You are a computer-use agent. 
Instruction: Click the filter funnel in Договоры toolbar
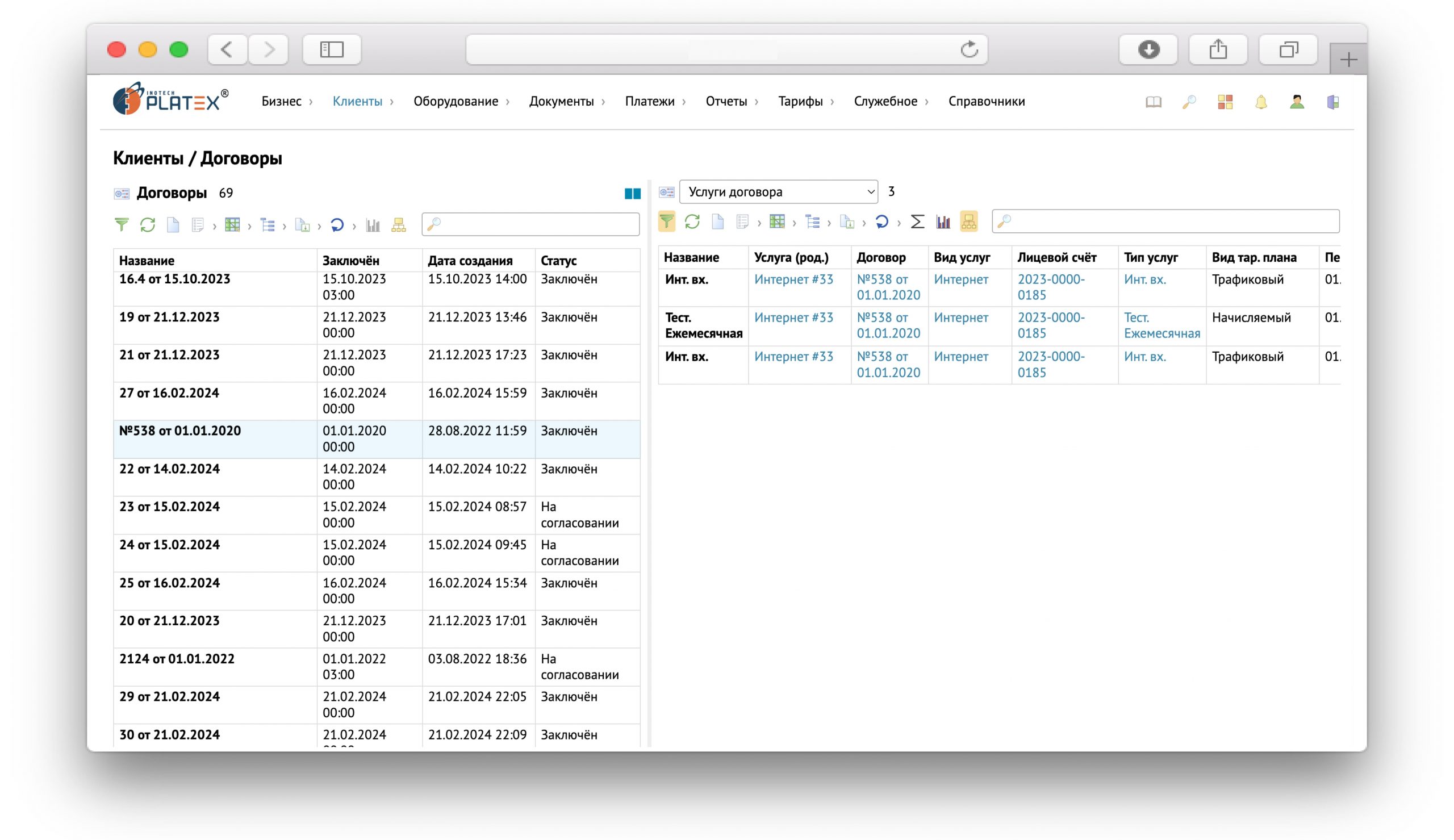(121, 224)
